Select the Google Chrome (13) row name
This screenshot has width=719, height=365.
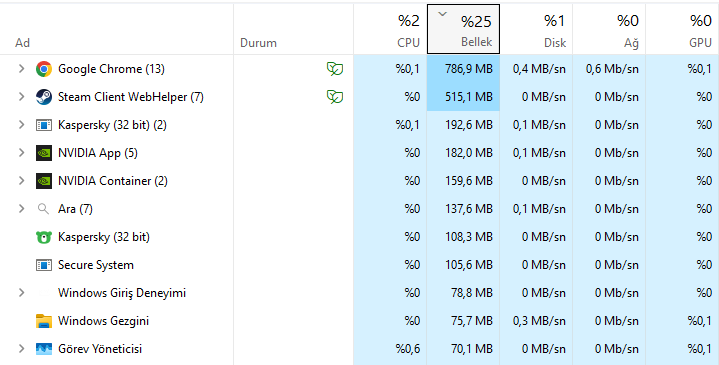(111, 69)
